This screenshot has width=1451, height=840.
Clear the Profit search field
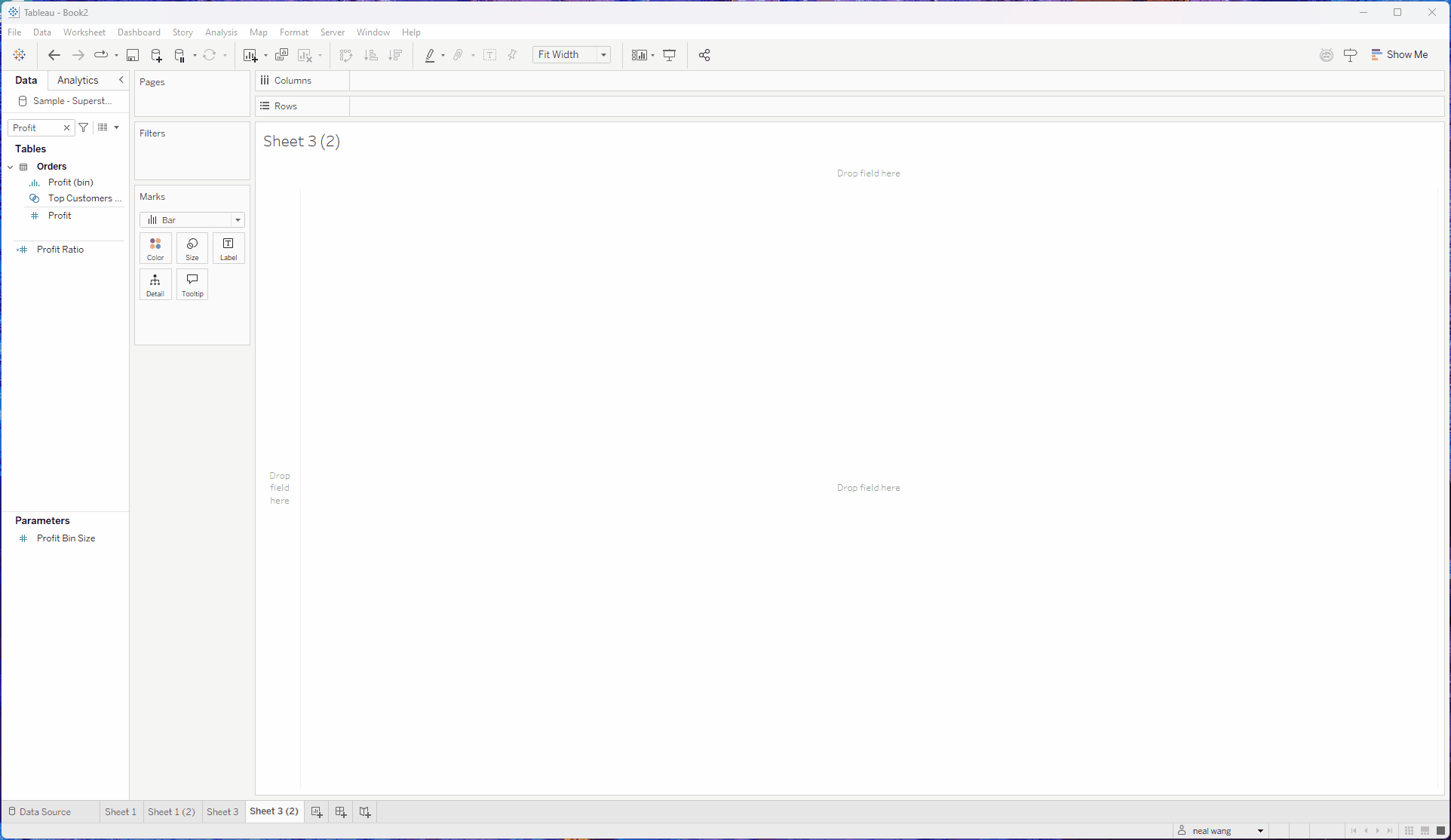66,128
